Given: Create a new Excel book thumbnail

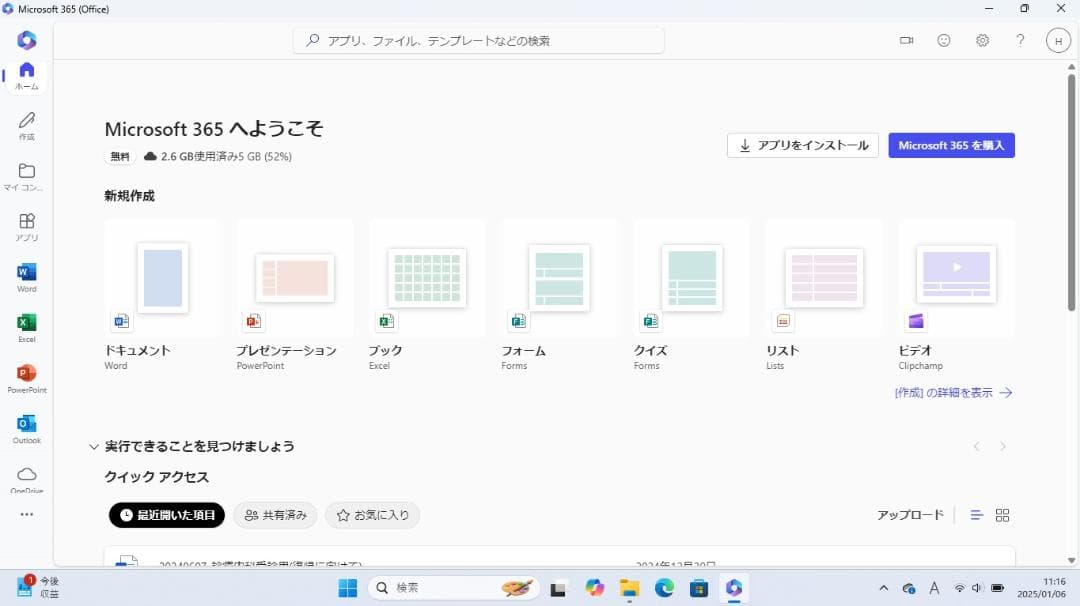Looking at the screenshot, I should click(x=427, y=278).
